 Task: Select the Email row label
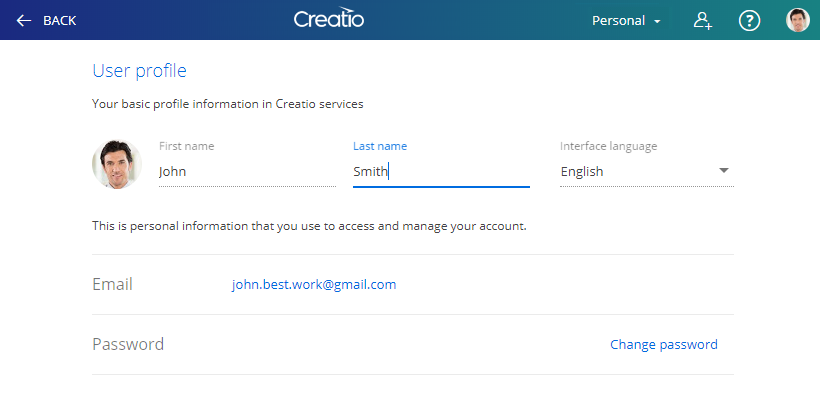[x=112, y=284]
